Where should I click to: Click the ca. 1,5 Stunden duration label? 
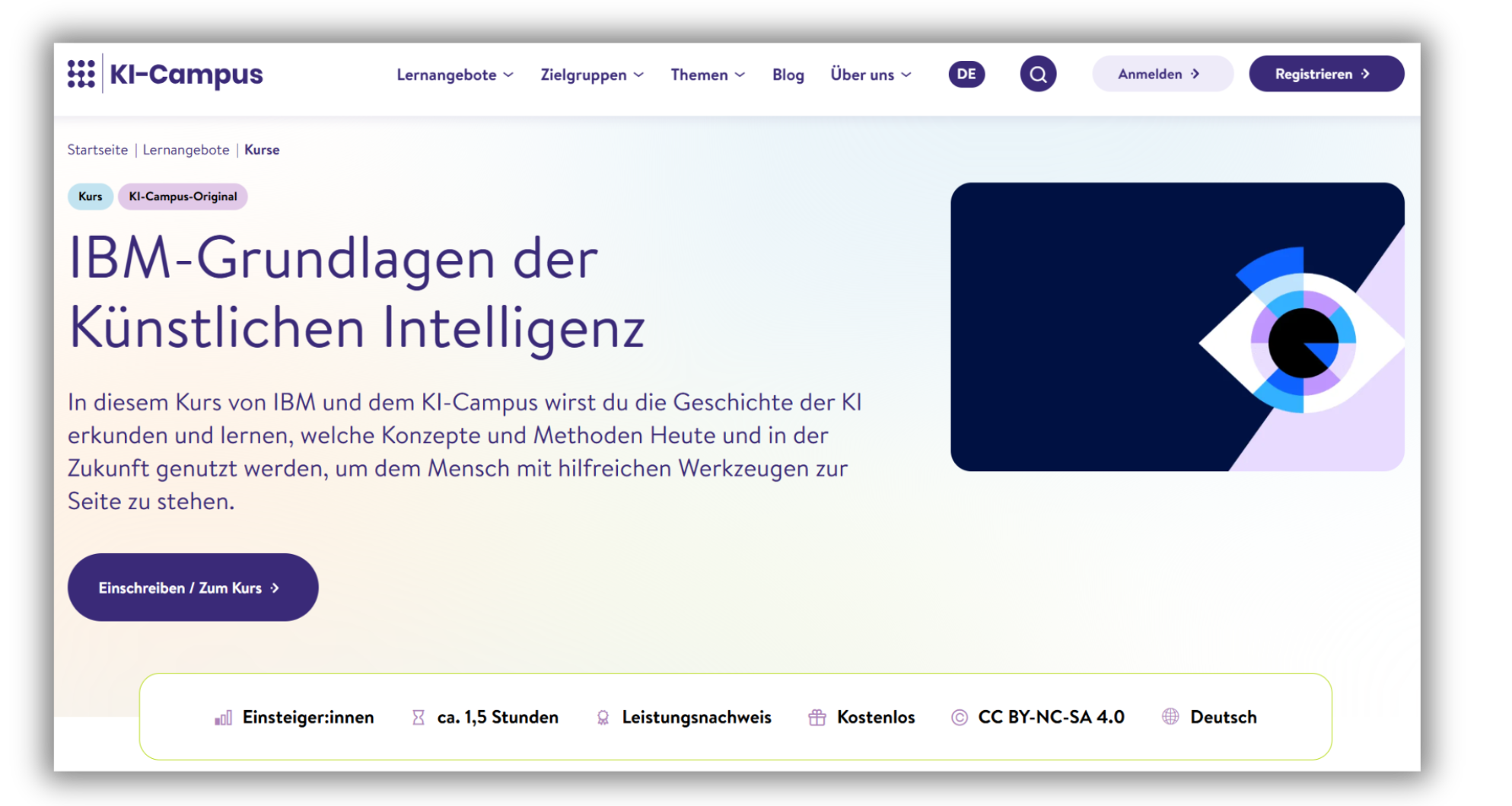pyautogui.click(x=498, y=718)
